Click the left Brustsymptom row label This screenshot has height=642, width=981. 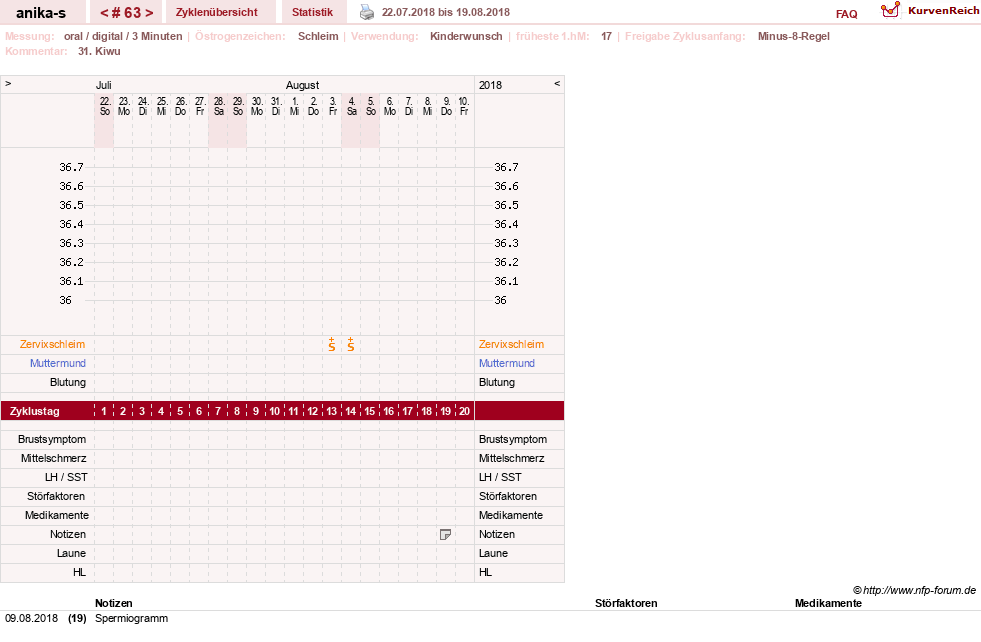pos(52,439)
